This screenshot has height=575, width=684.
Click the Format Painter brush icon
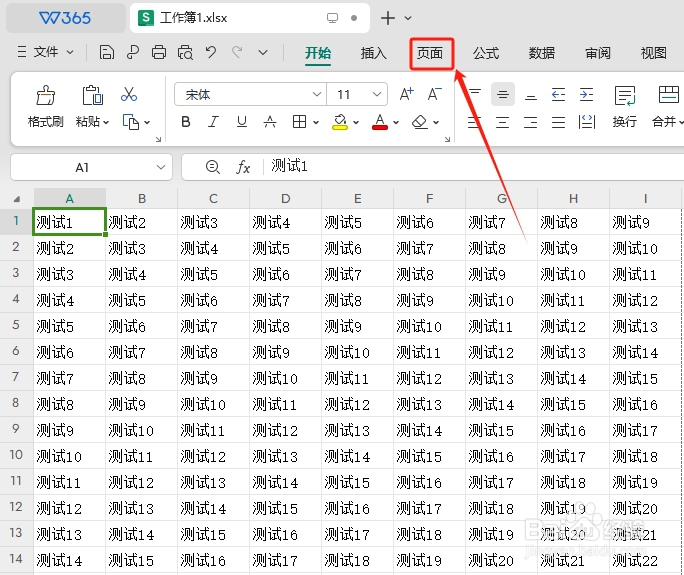45,95
